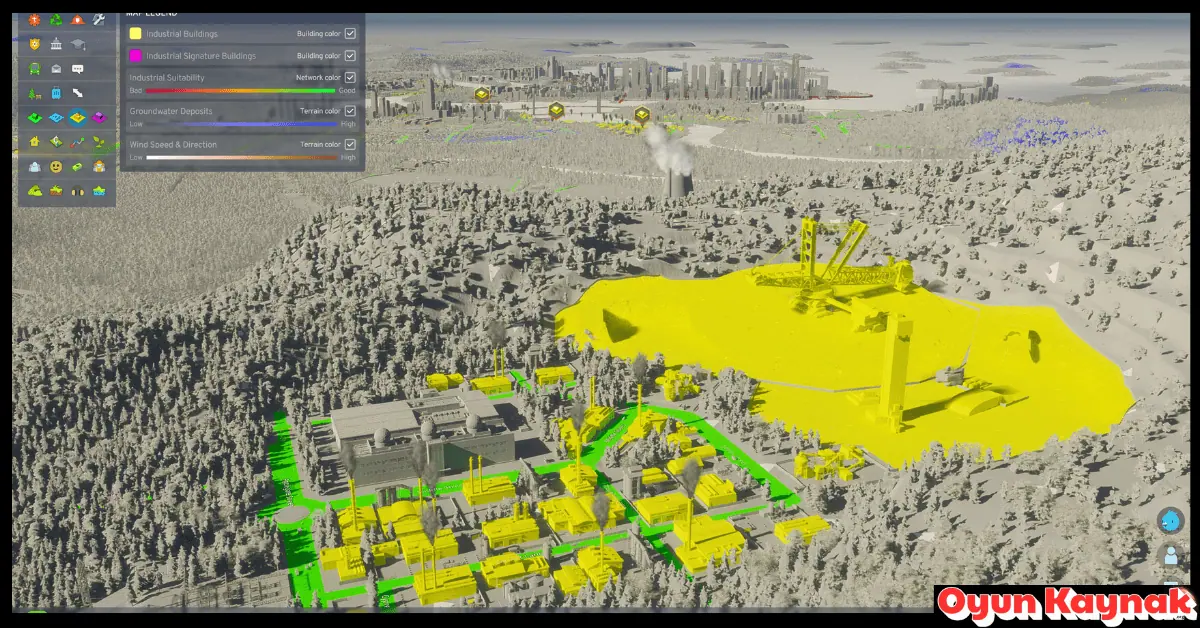
Task: Open the Education graduation cap info view
Action: [79, 44]
